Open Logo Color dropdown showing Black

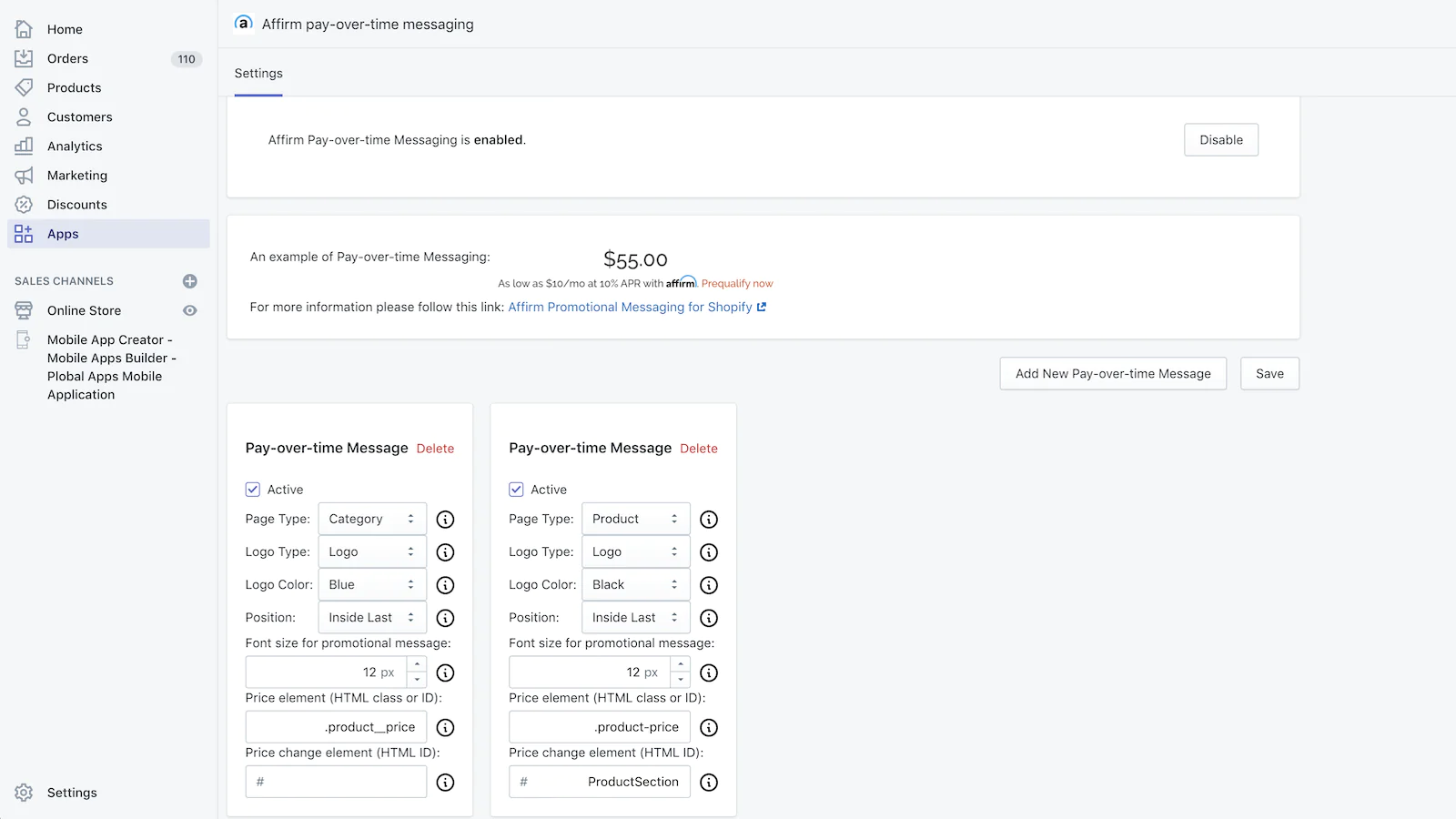point(636,584)
